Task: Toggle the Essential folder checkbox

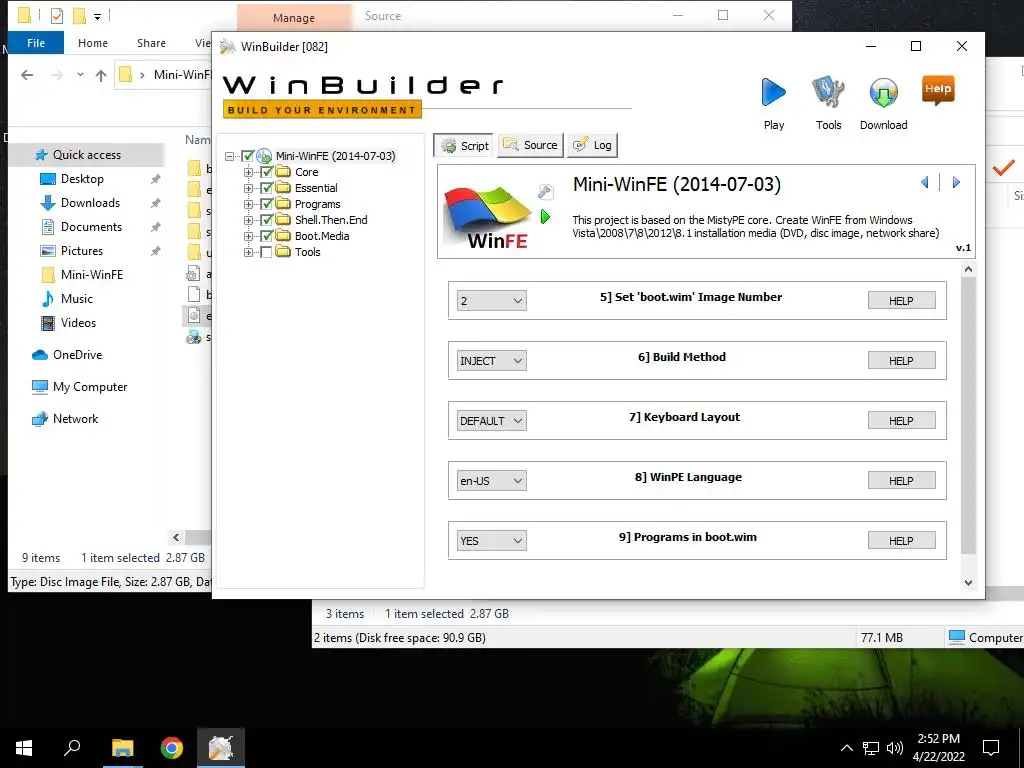Action: point(266,188)
